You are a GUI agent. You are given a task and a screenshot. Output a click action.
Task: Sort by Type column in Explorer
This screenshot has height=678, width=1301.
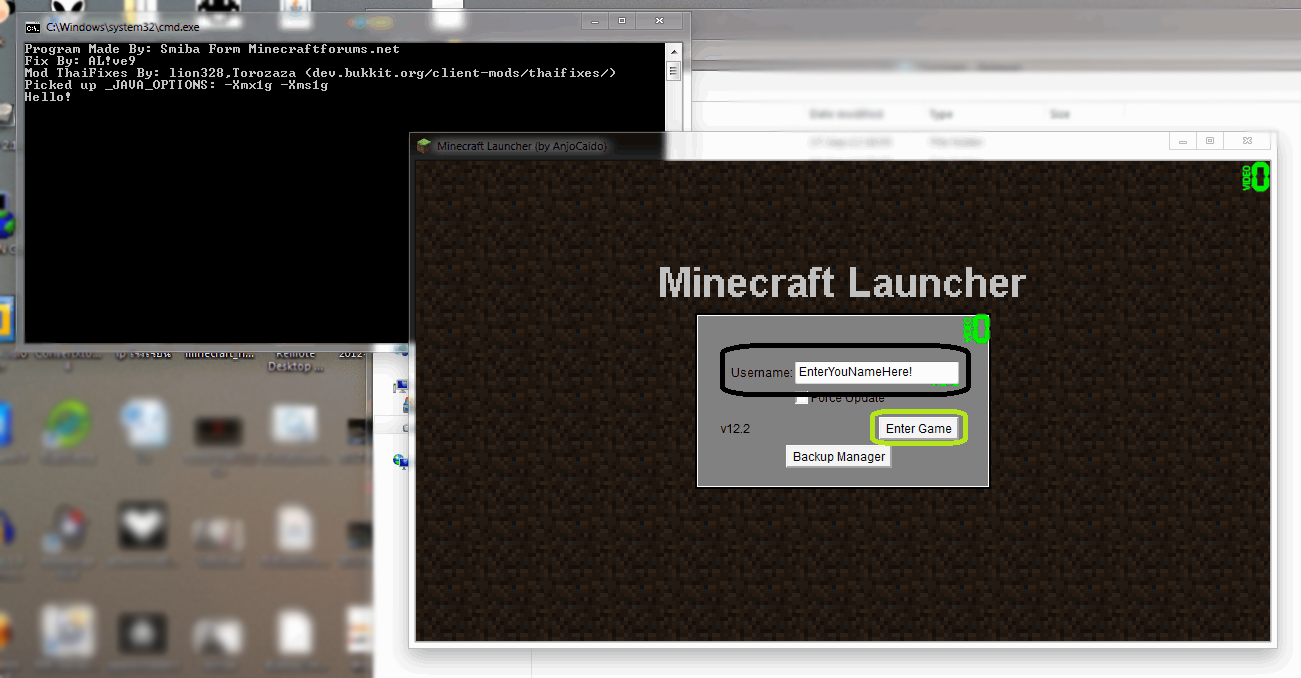point(941,115)
